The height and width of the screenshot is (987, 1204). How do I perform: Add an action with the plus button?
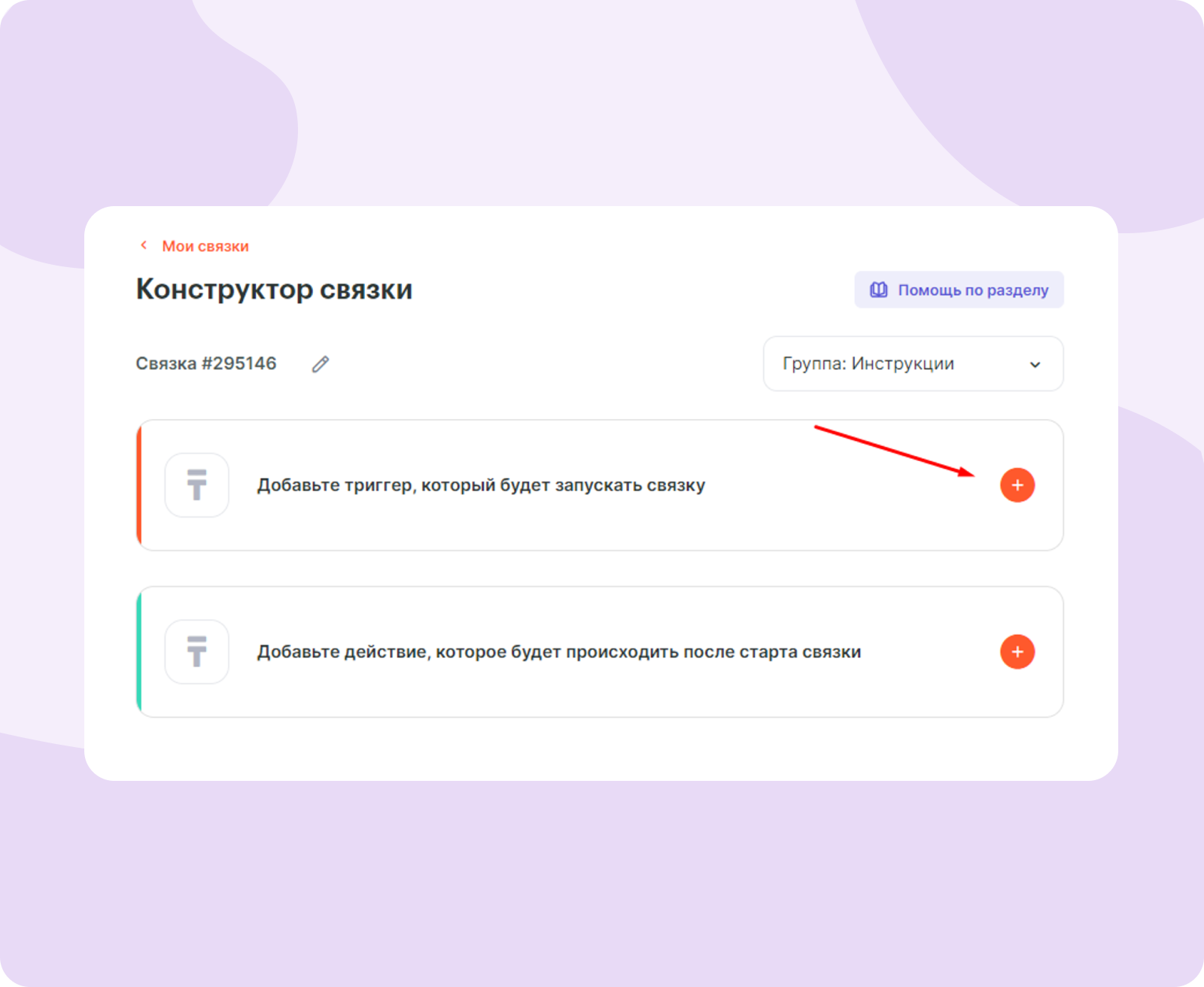(x=1017, y=651)
